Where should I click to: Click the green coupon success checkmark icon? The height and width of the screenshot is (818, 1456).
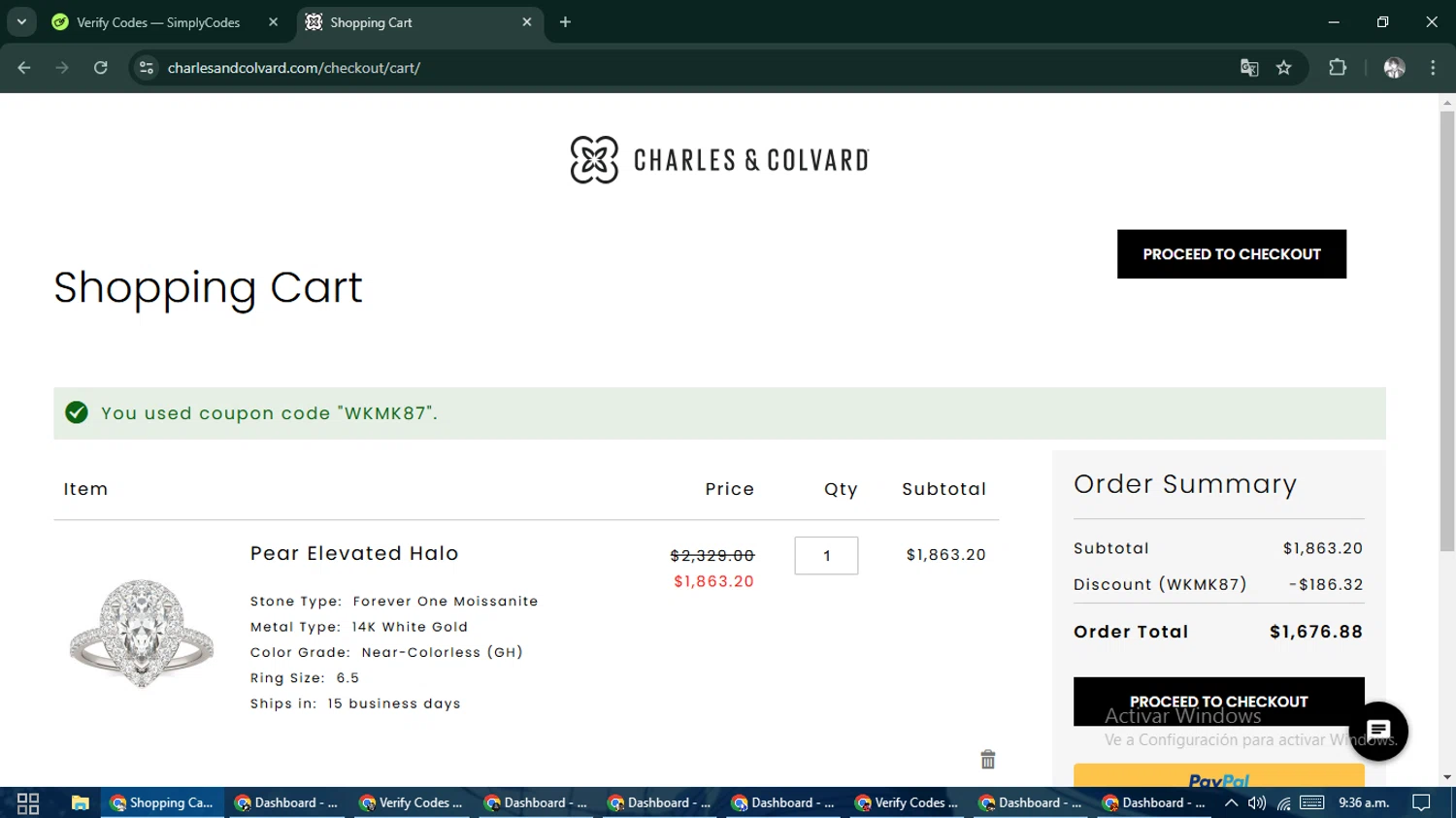pos(77,413)
